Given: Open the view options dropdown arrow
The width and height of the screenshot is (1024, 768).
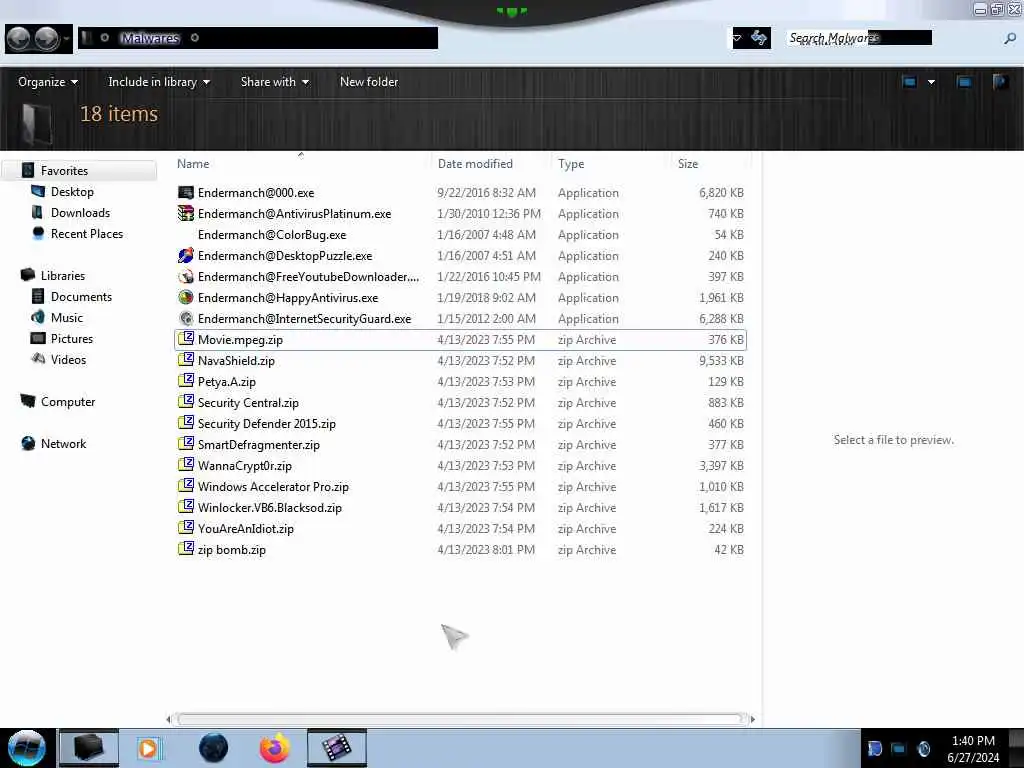Looking at the screenshot, I should click(x=931, y=82).
